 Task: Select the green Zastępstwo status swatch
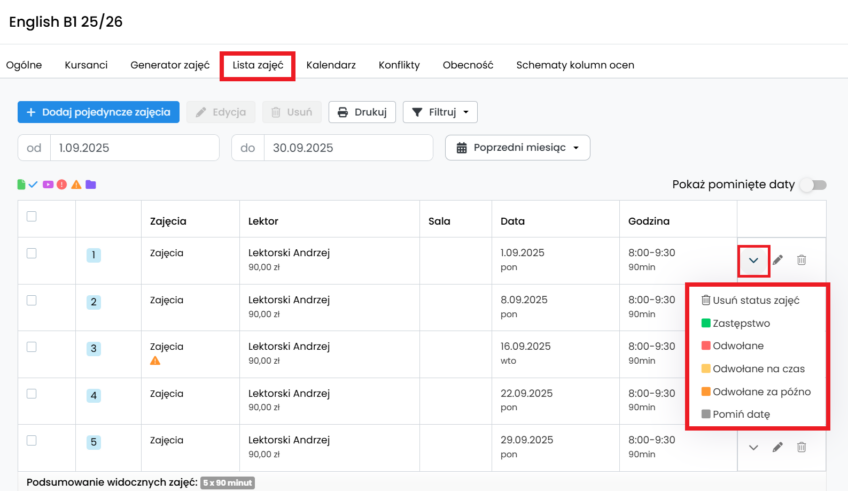[x=705, y=323]
